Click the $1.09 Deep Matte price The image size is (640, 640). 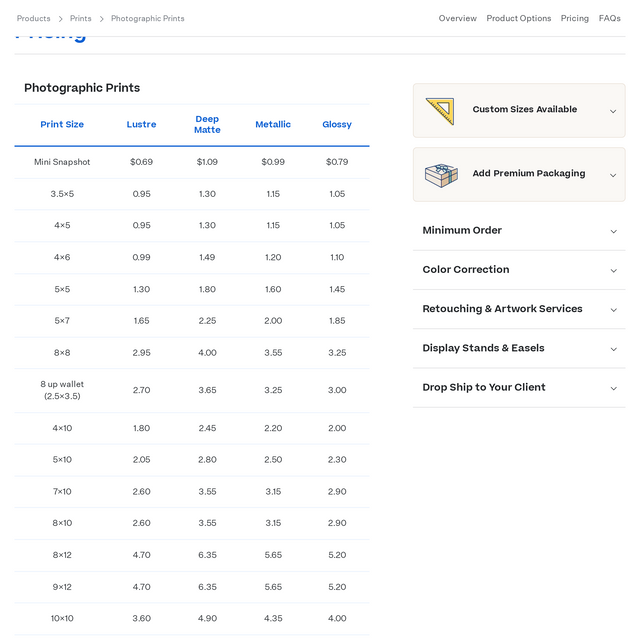[207, 162]
